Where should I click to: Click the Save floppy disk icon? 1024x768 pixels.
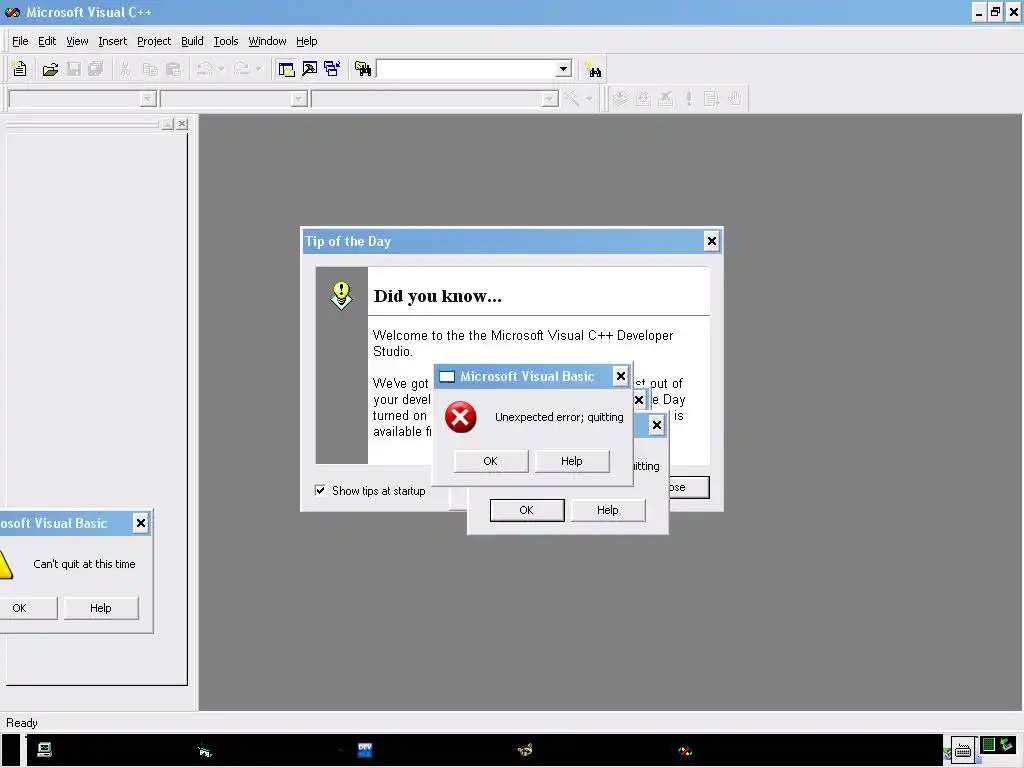click(x=74, y=69)
